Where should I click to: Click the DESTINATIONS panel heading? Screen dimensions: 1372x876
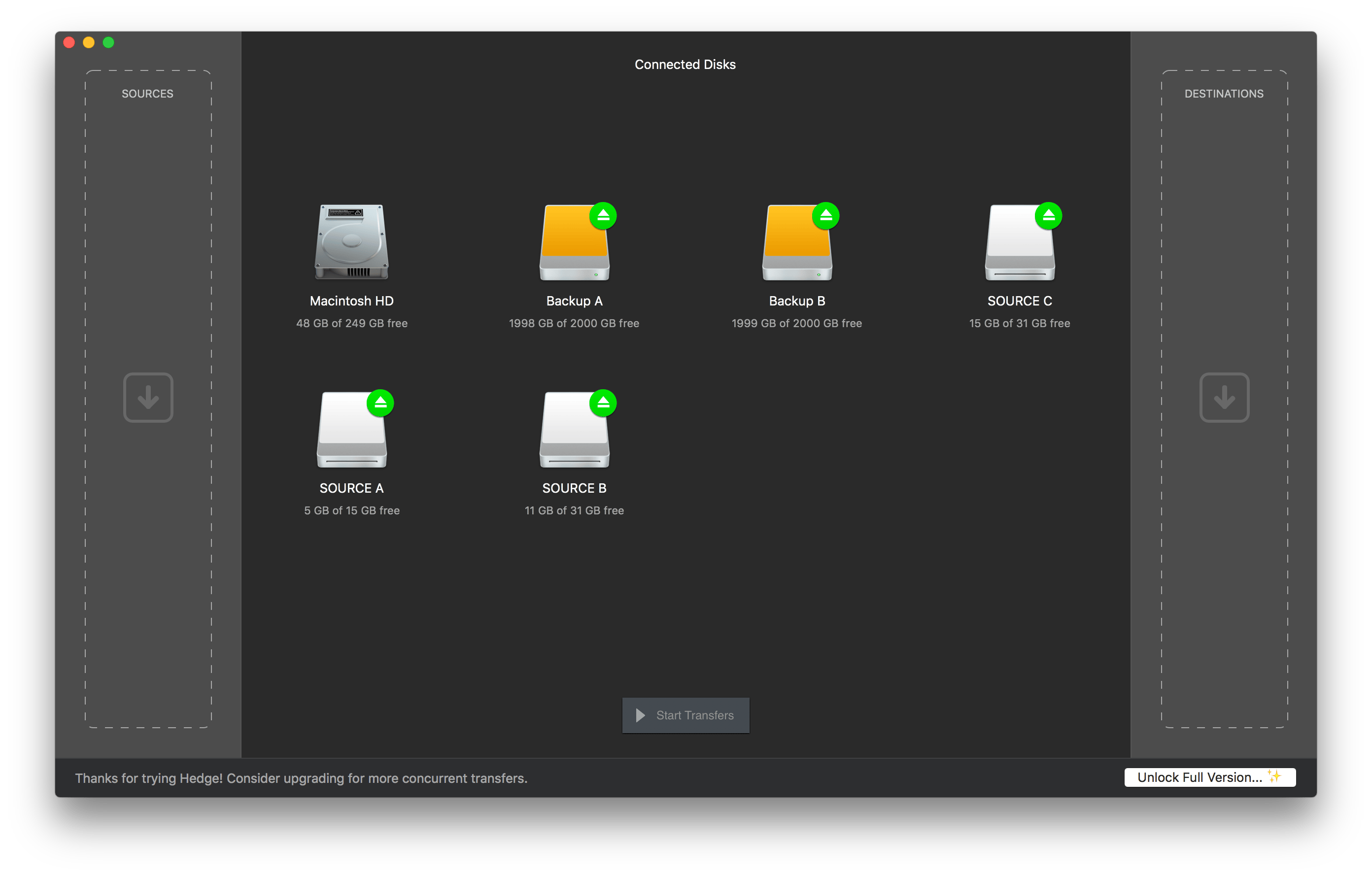click(x=1224, y=94)
